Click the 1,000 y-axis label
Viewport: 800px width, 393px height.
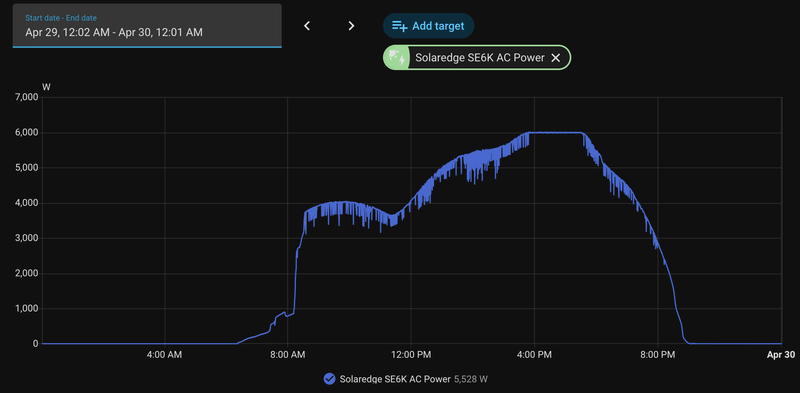(27, 309)
